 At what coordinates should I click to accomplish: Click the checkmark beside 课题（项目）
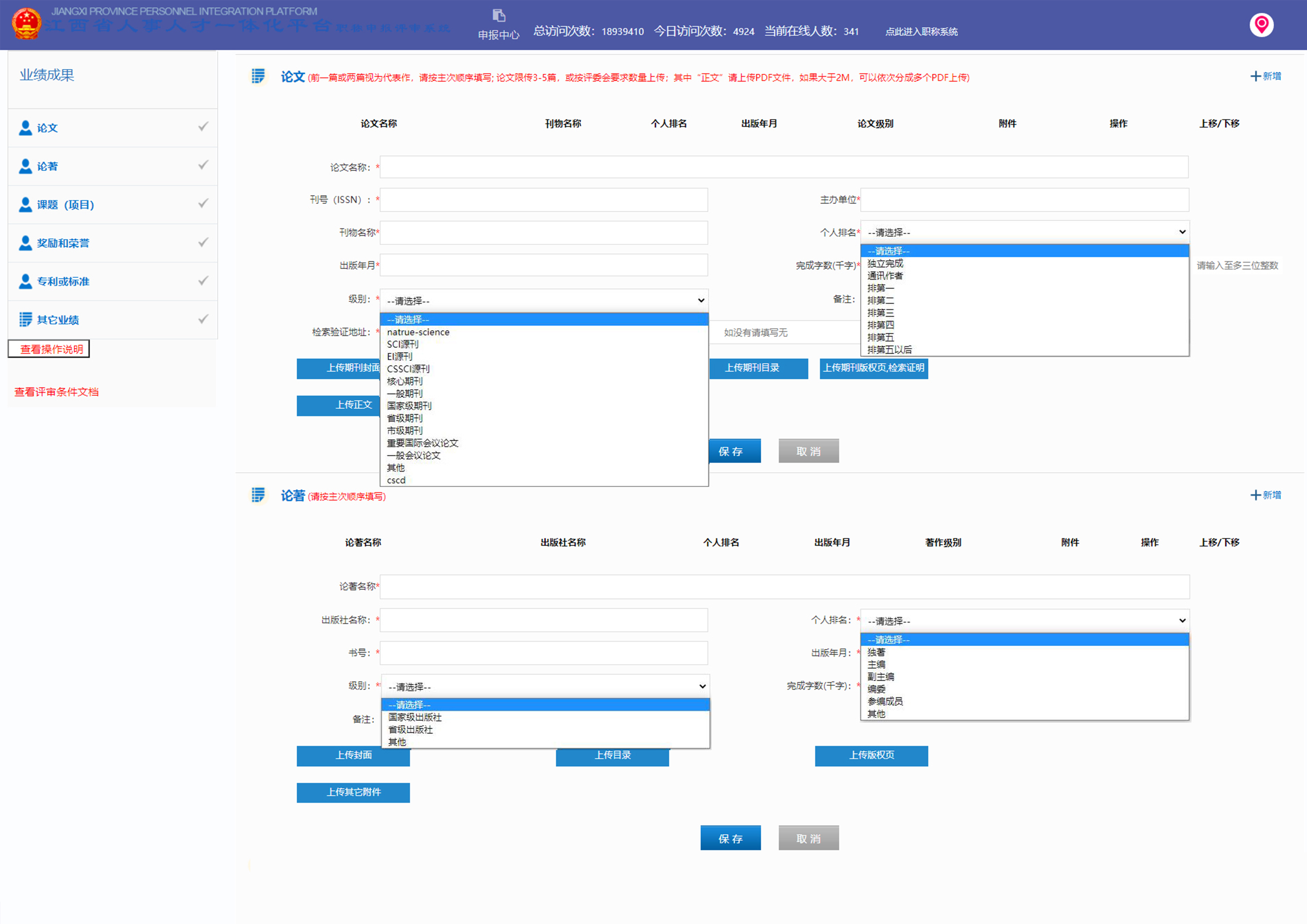203,203
